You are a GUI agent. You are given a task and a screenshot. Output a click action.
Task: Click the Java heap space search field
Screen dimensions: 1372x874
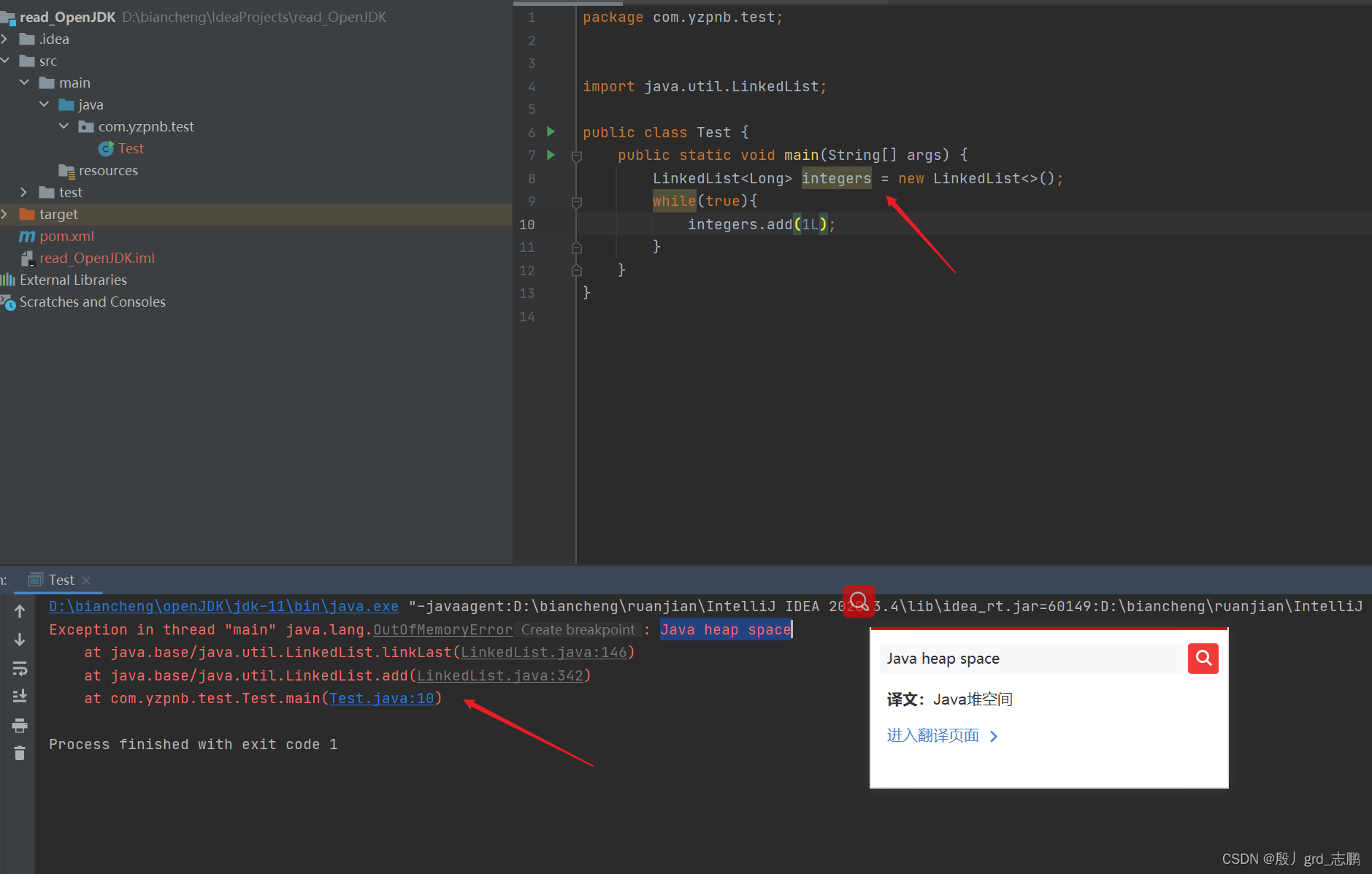tap(1032, 659)
